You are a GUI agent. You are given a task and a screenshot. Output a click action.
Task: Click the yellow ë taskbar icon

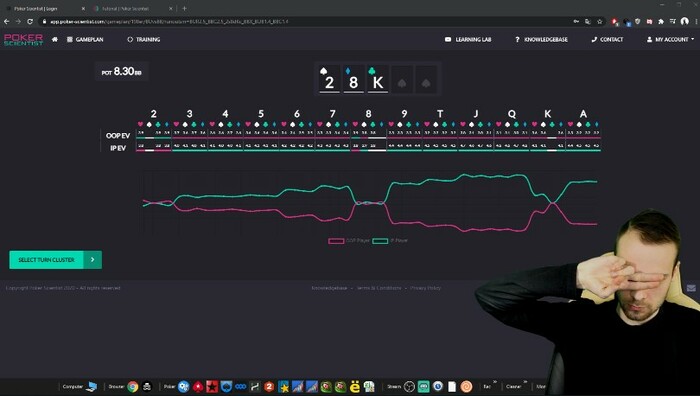pyautogui.click(x=355, y=387)
